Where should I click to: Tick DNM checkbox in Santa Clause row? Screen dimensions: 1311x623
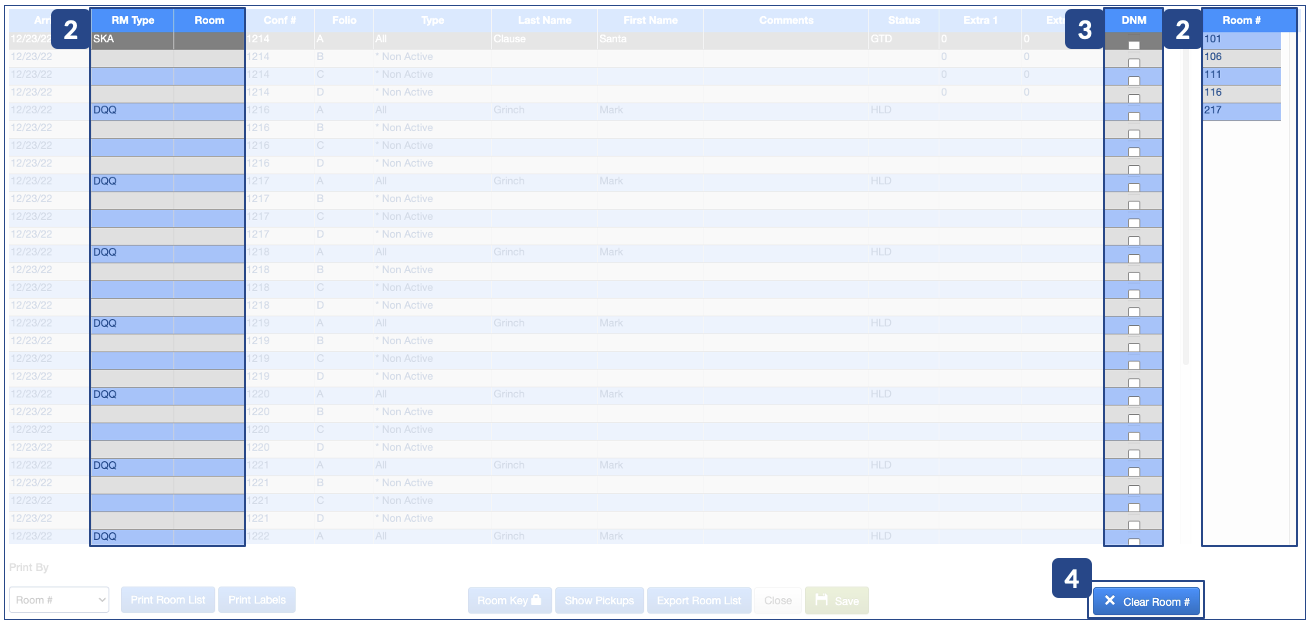click(x=1133, y=46)
